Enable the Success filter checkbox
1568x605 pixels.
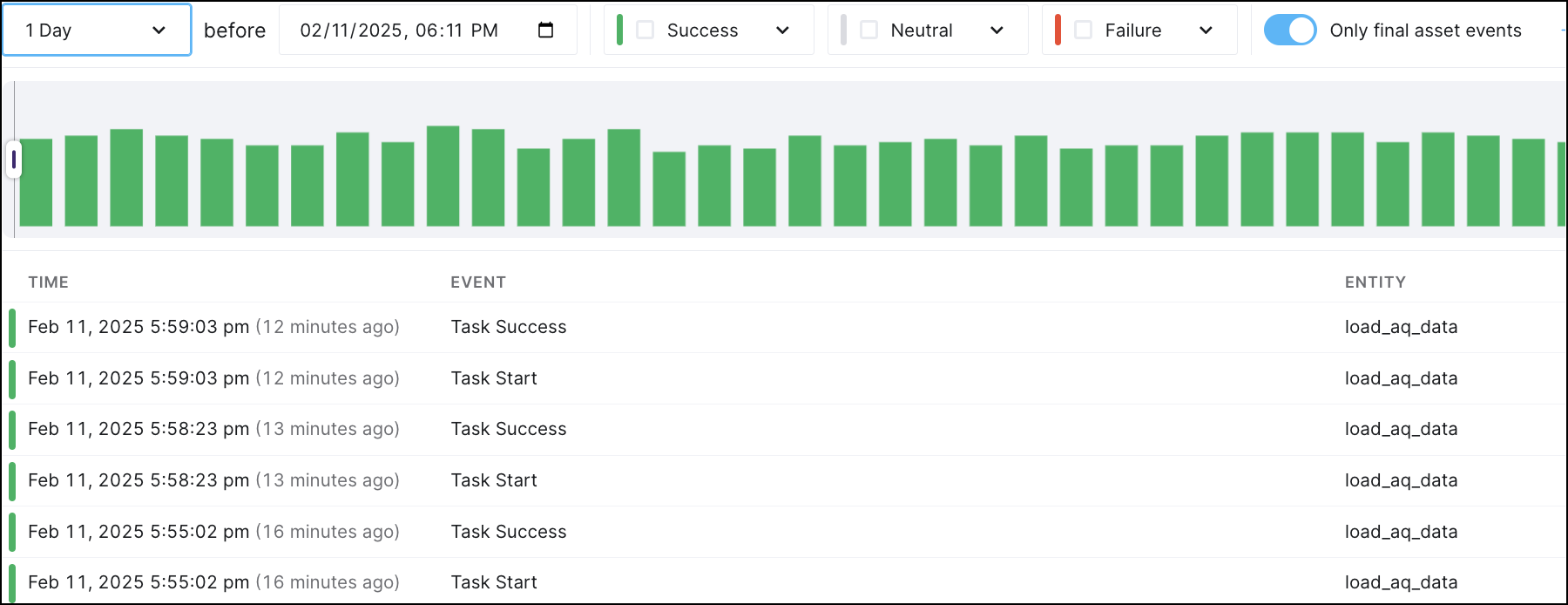pyautogui.click(x=645, y=29)
